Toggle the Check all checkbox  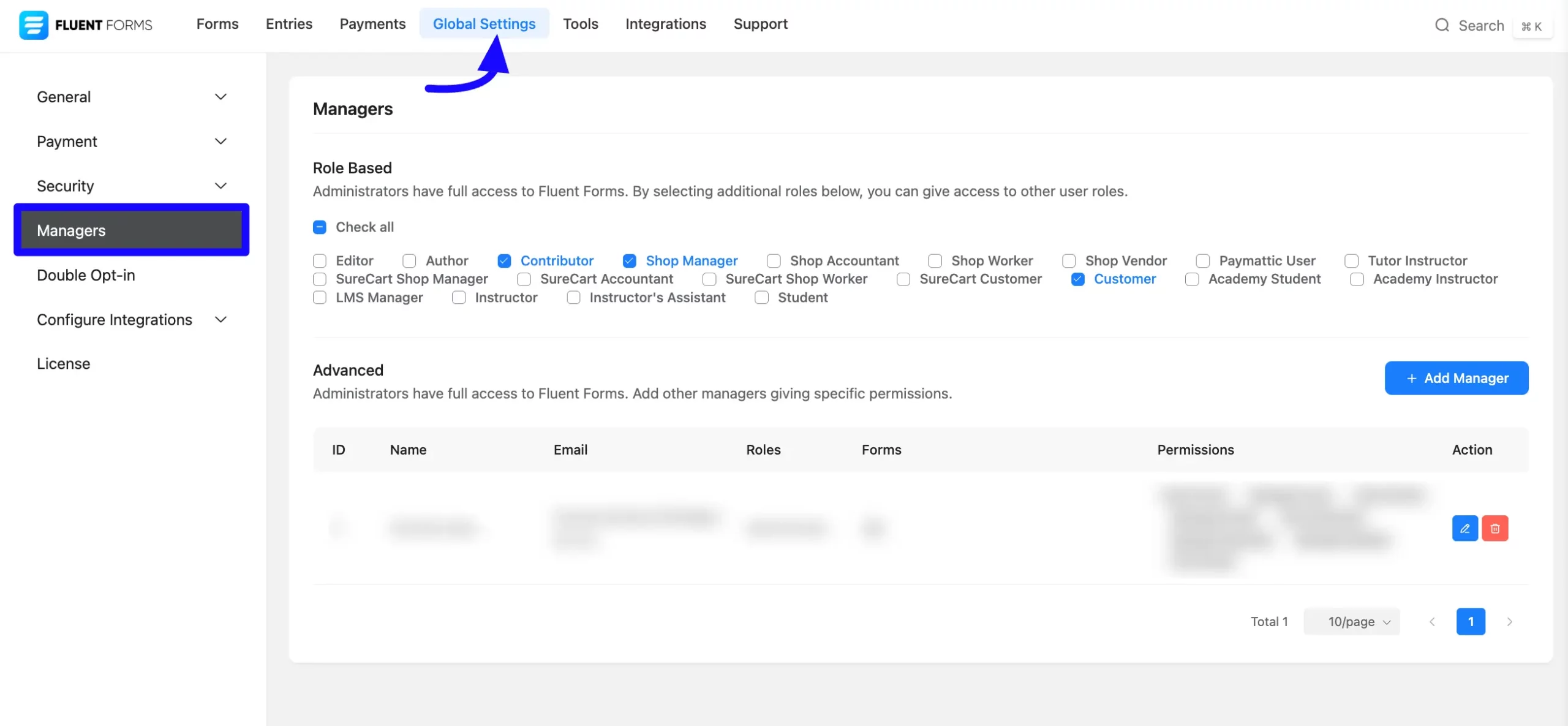(x=320, y=227)
